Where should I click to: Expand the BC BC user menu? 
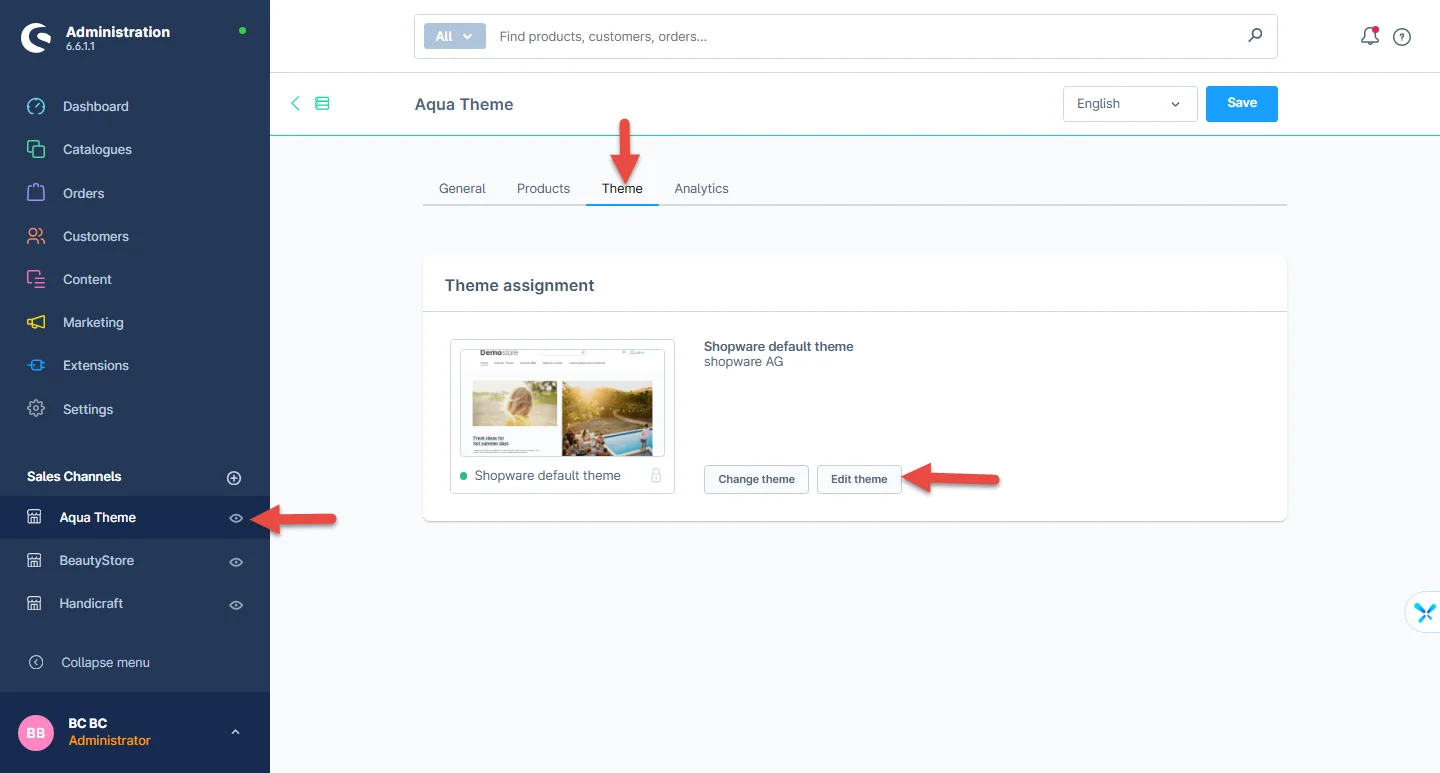[235, 732]
